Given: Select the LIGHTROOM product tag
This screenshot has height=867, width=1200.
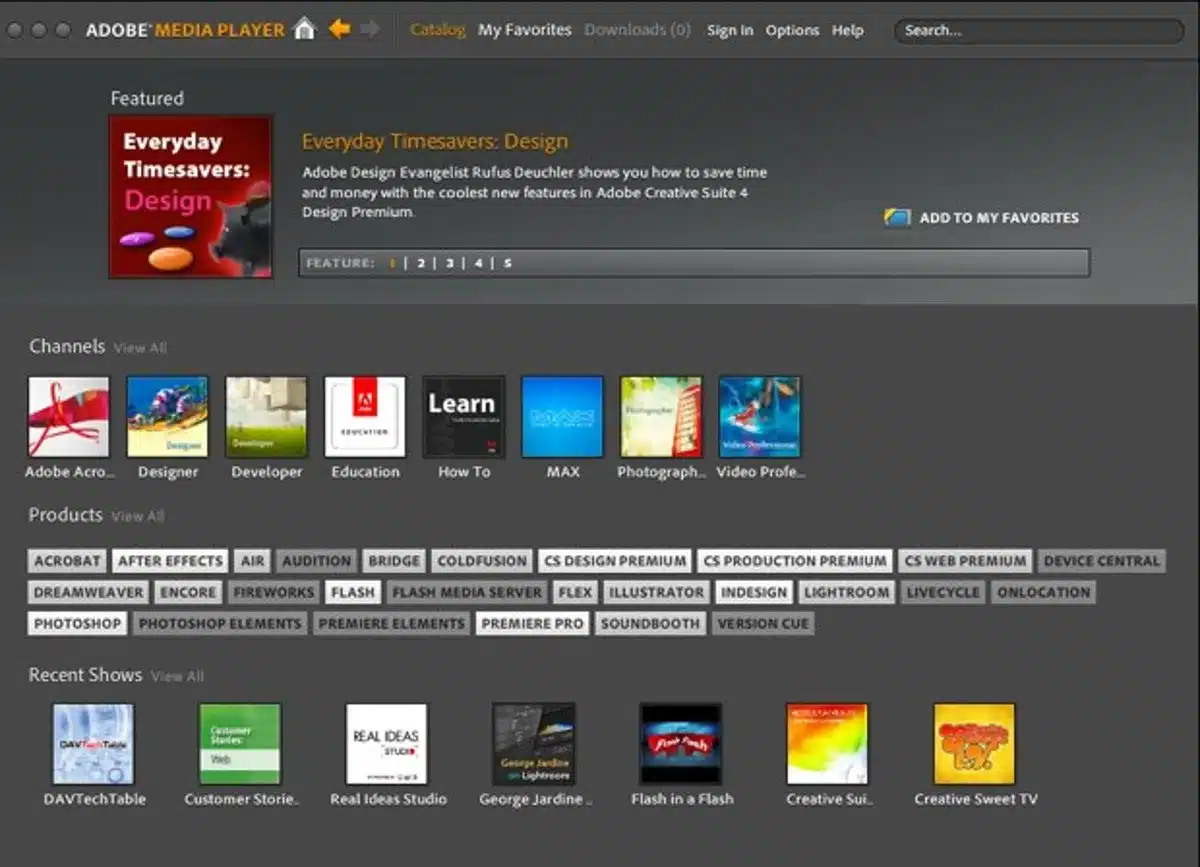Looking at the screenshot, I should [x=846, y=592].
